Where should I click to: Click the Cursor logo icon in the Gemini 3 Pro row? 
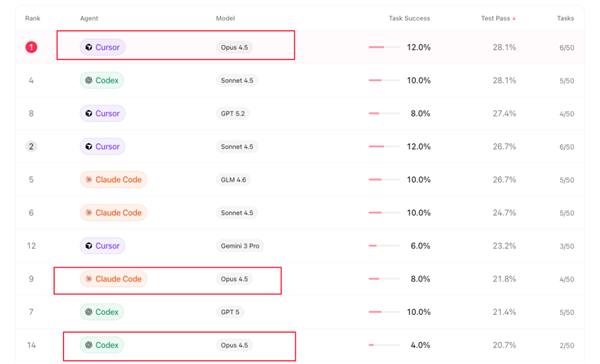click(89, 246)
